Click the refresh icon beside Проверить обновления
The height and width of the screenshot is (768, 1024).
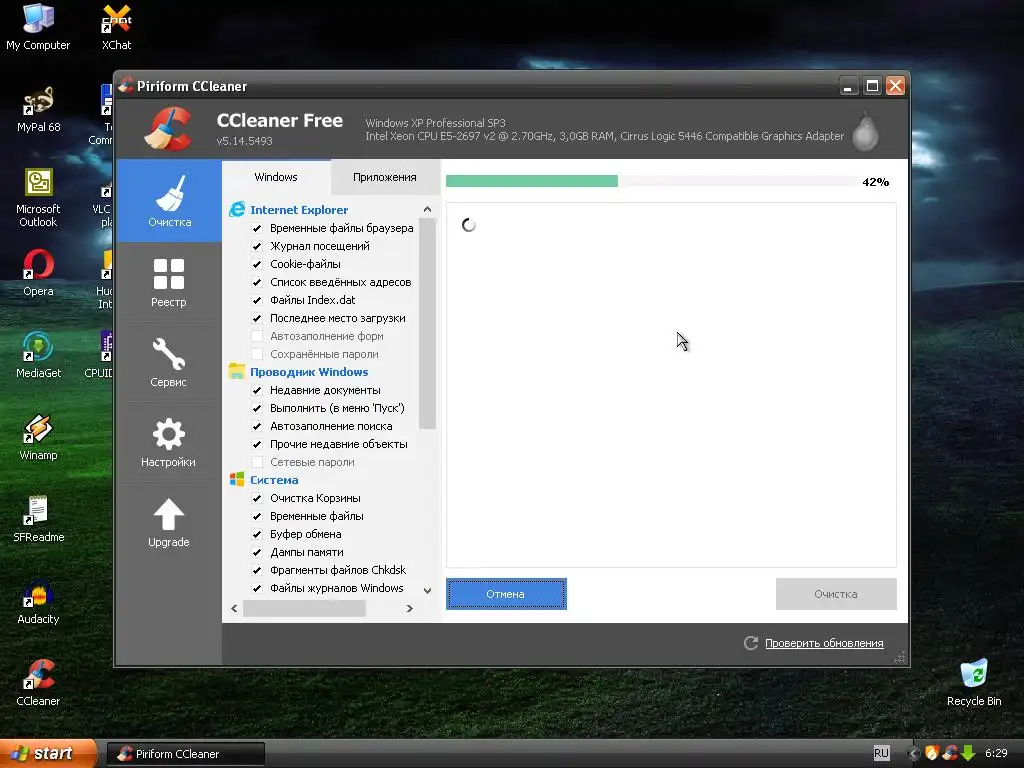pyautogui.click(x=751, y=643)
